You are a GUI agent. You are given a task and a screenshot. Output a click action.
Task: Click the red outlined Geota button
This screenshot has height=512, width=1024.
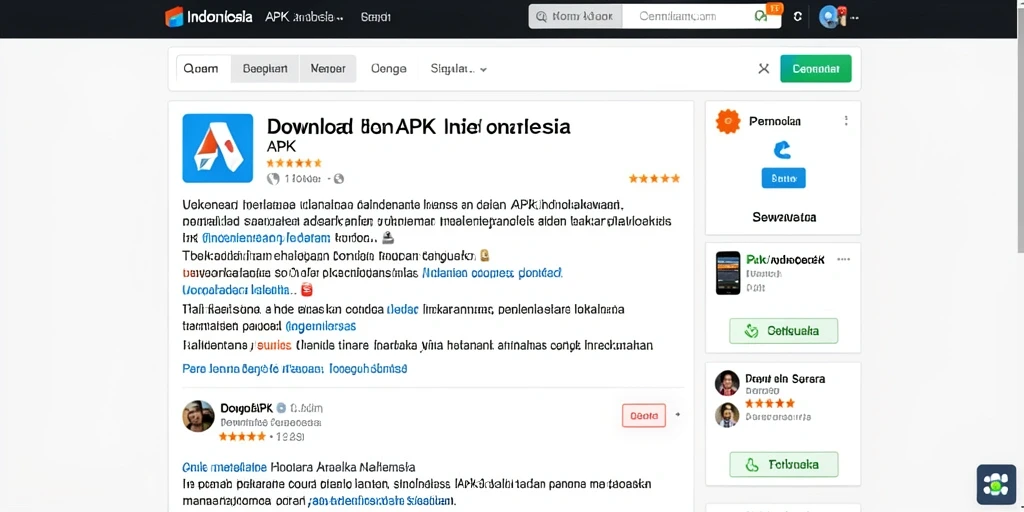[644, 415]
